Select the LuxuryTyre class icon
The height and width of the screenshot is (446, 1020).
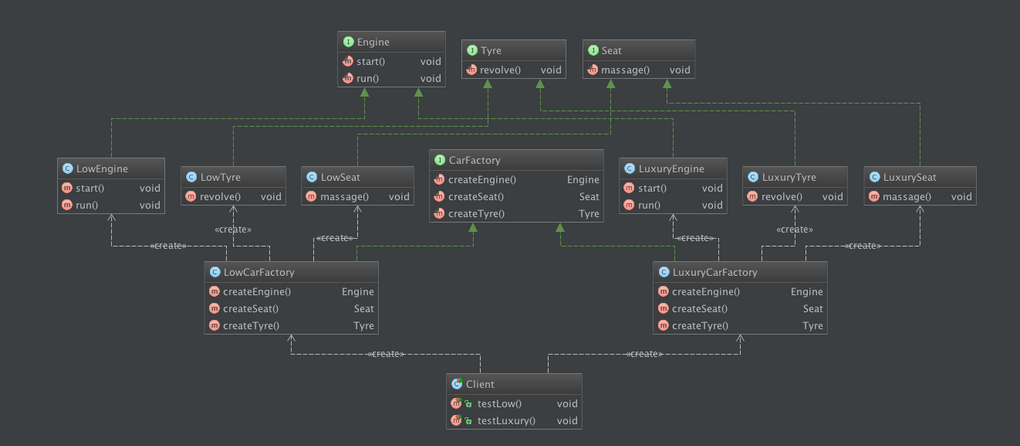tap(753, 177)
